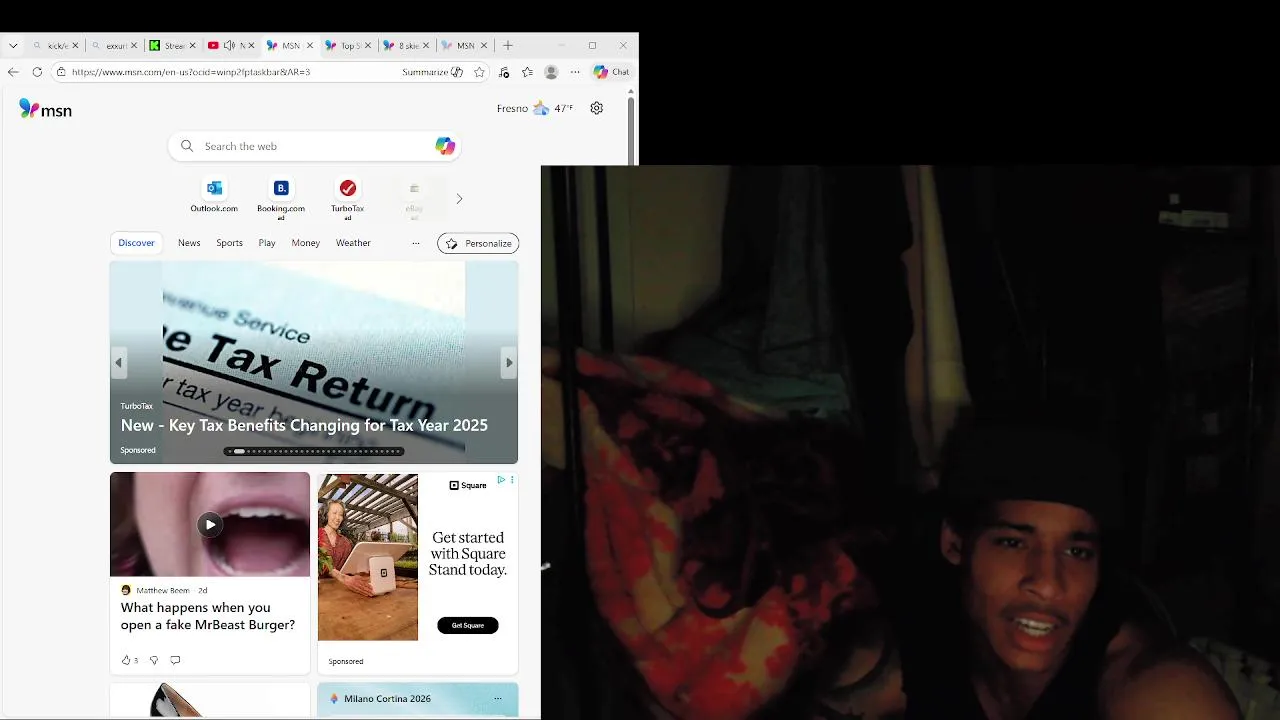Open the browser profile avatar
The image size is (1280, 720).
[551, 72]
